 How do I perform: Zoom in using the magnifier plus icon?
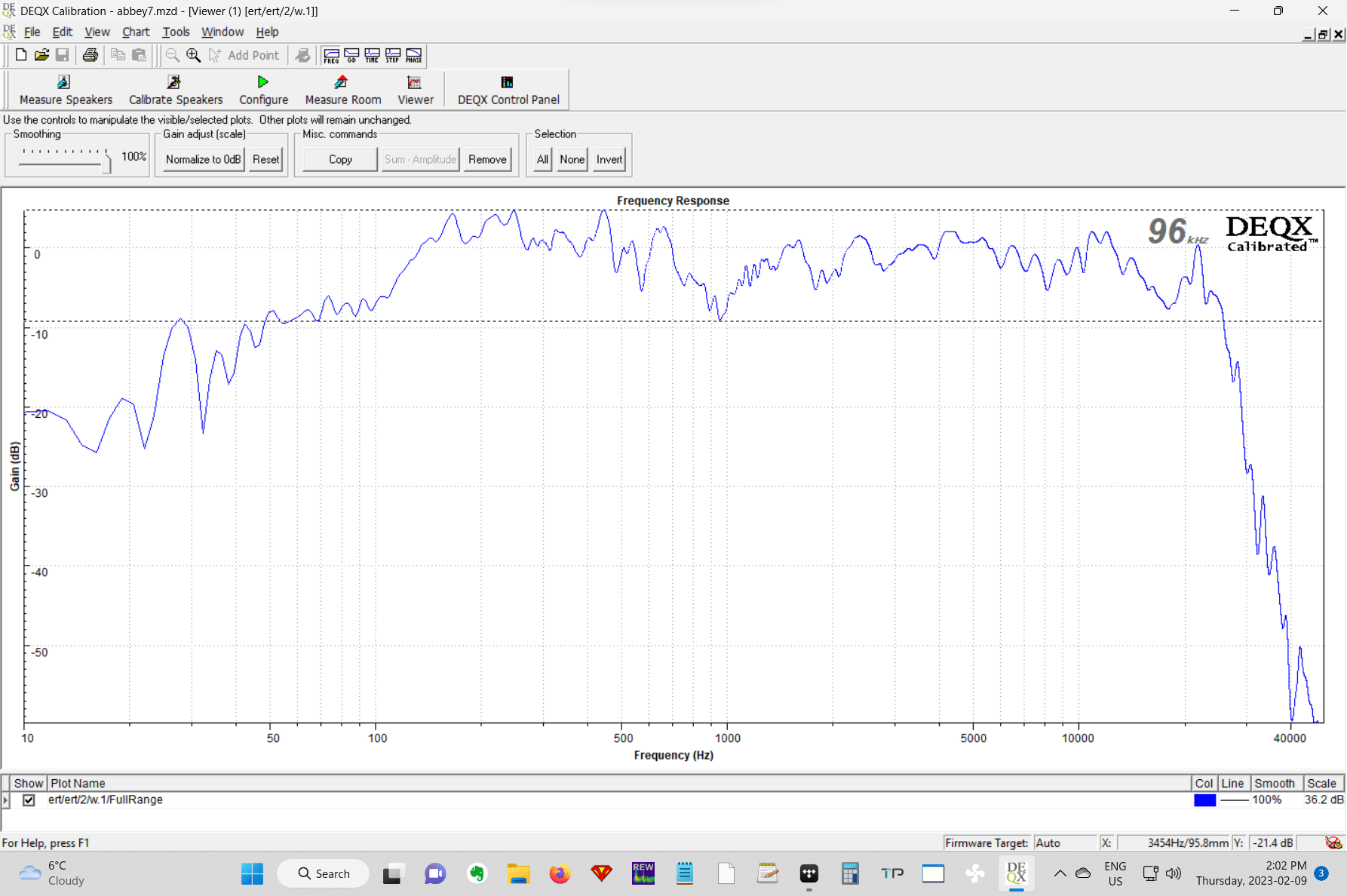click(194, 55)
